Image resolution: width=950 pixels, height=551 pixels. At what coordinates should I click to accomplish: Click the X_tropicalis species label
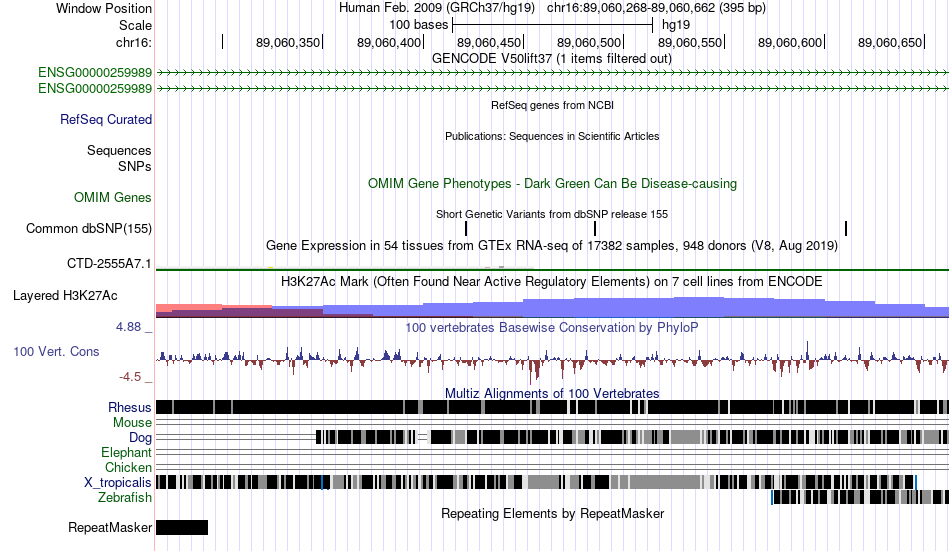[118, 483]
